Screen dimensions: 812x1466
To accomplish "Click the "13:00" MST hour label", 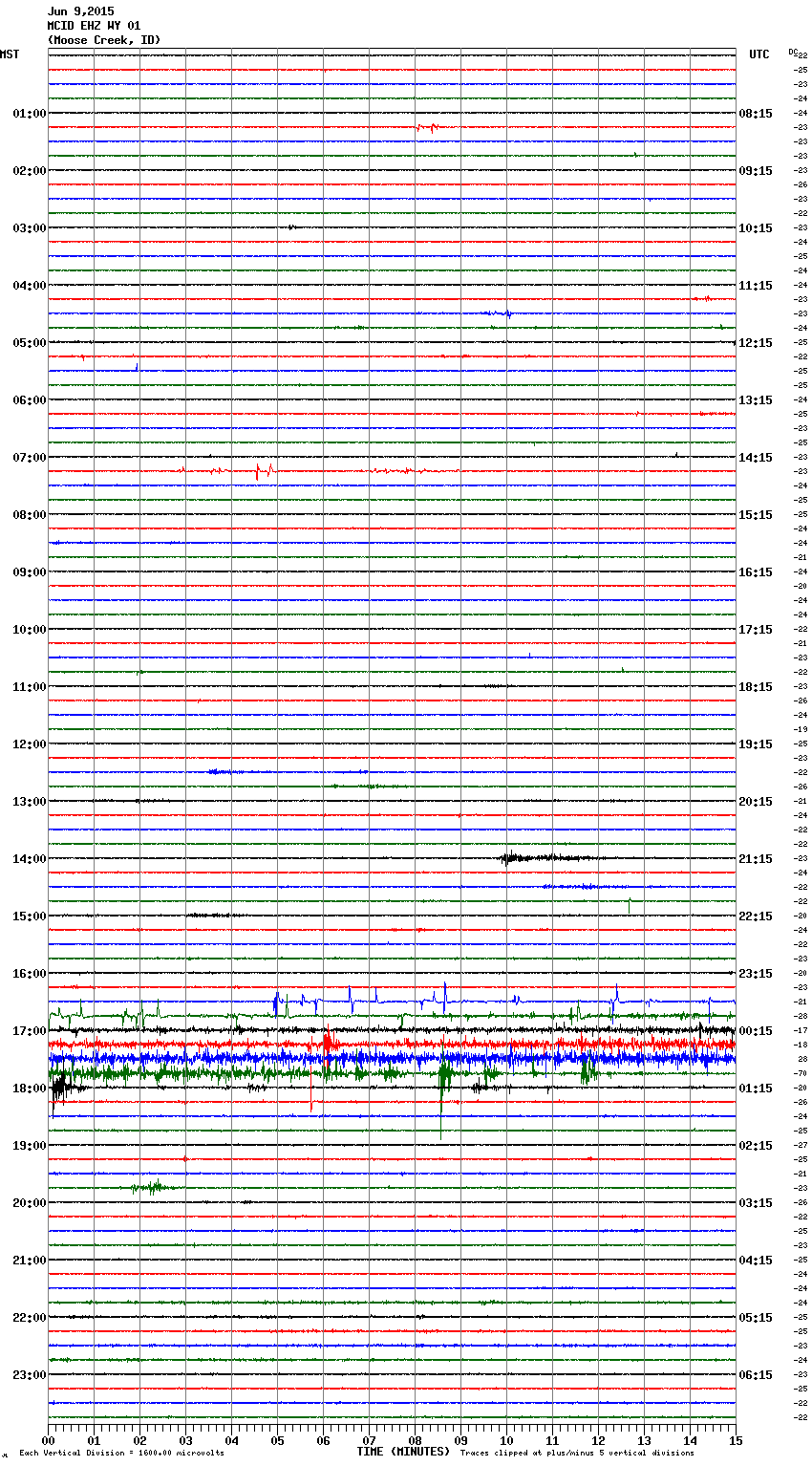I will pos(30,802).
